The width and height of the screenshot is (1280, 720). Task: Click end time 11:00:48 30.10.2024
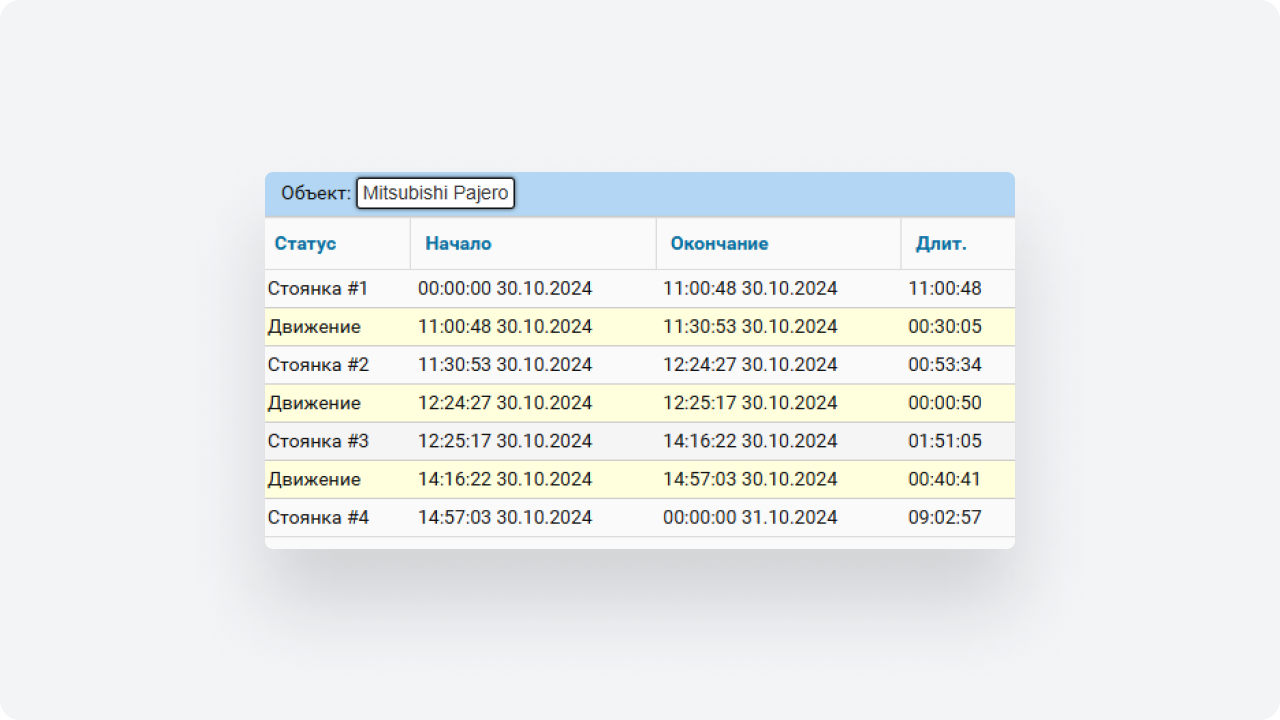click(750, 289)
